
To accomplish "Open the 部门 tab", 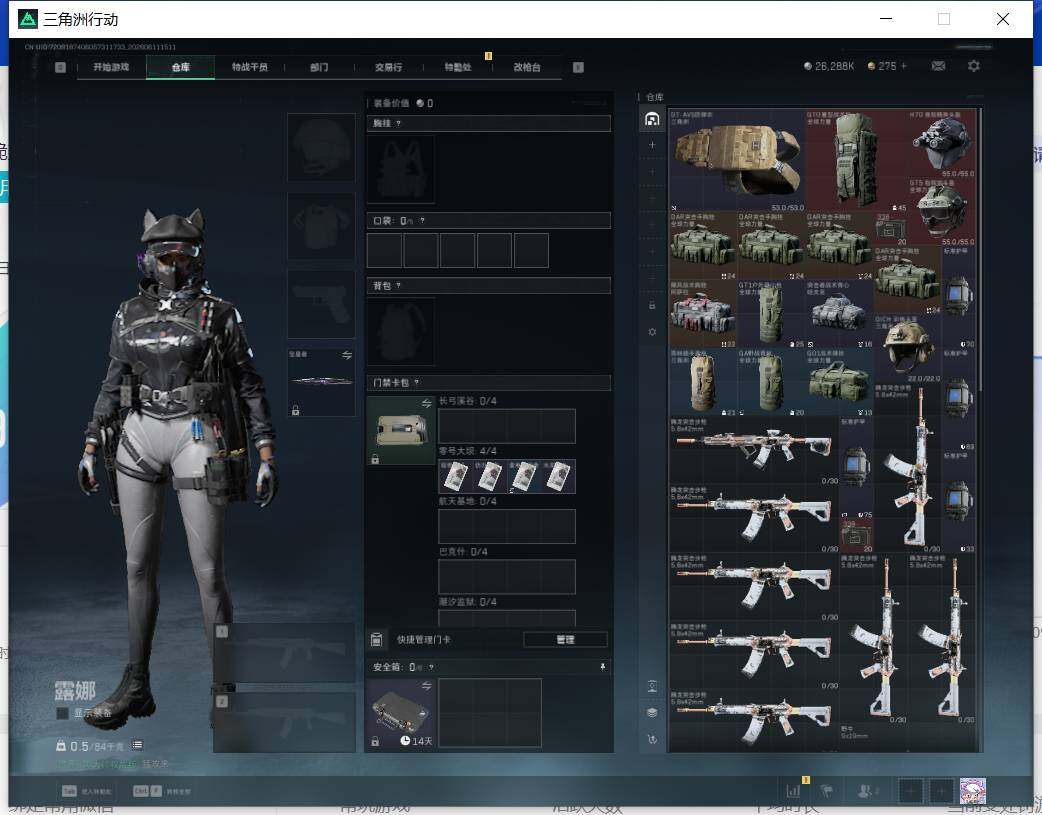I will [x=319, y=67].
